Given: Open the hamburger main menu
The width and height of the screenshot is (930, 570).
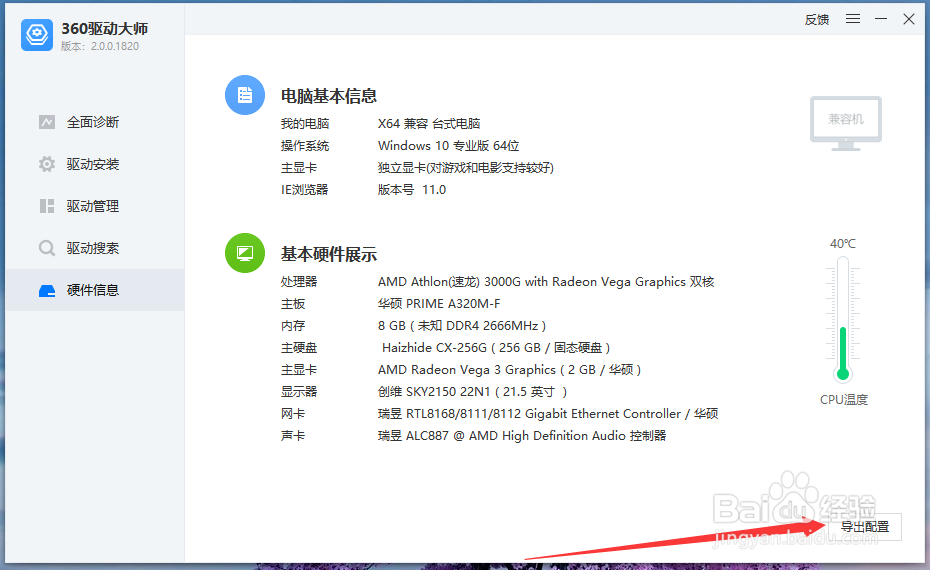Looking at the screenshot, I should click(x=853, y=19).
